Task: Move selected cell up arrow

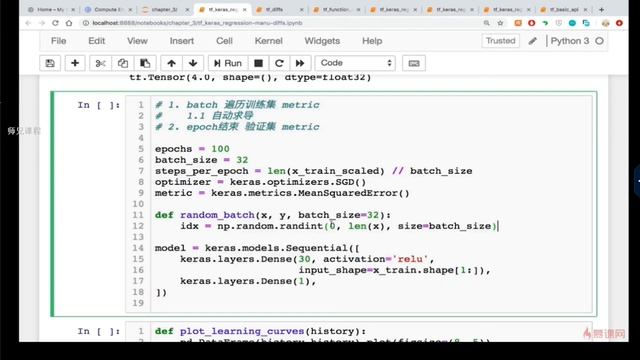Action: pyautogui.click(x=171, y=63)
